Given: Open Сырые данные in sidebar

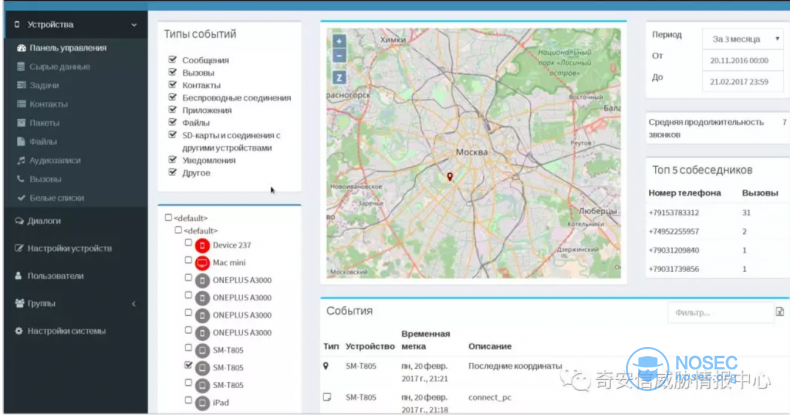Looking at the screenshot, I should click(53, 66).
